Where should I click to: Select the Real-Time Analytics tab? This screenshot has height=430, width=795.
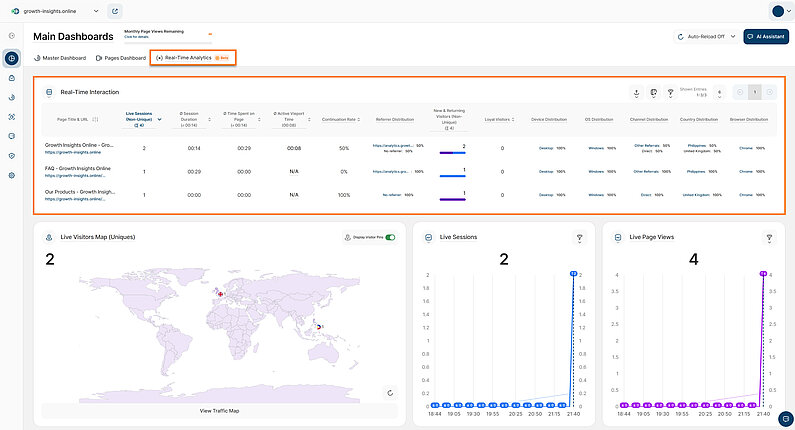pos(193,58)
